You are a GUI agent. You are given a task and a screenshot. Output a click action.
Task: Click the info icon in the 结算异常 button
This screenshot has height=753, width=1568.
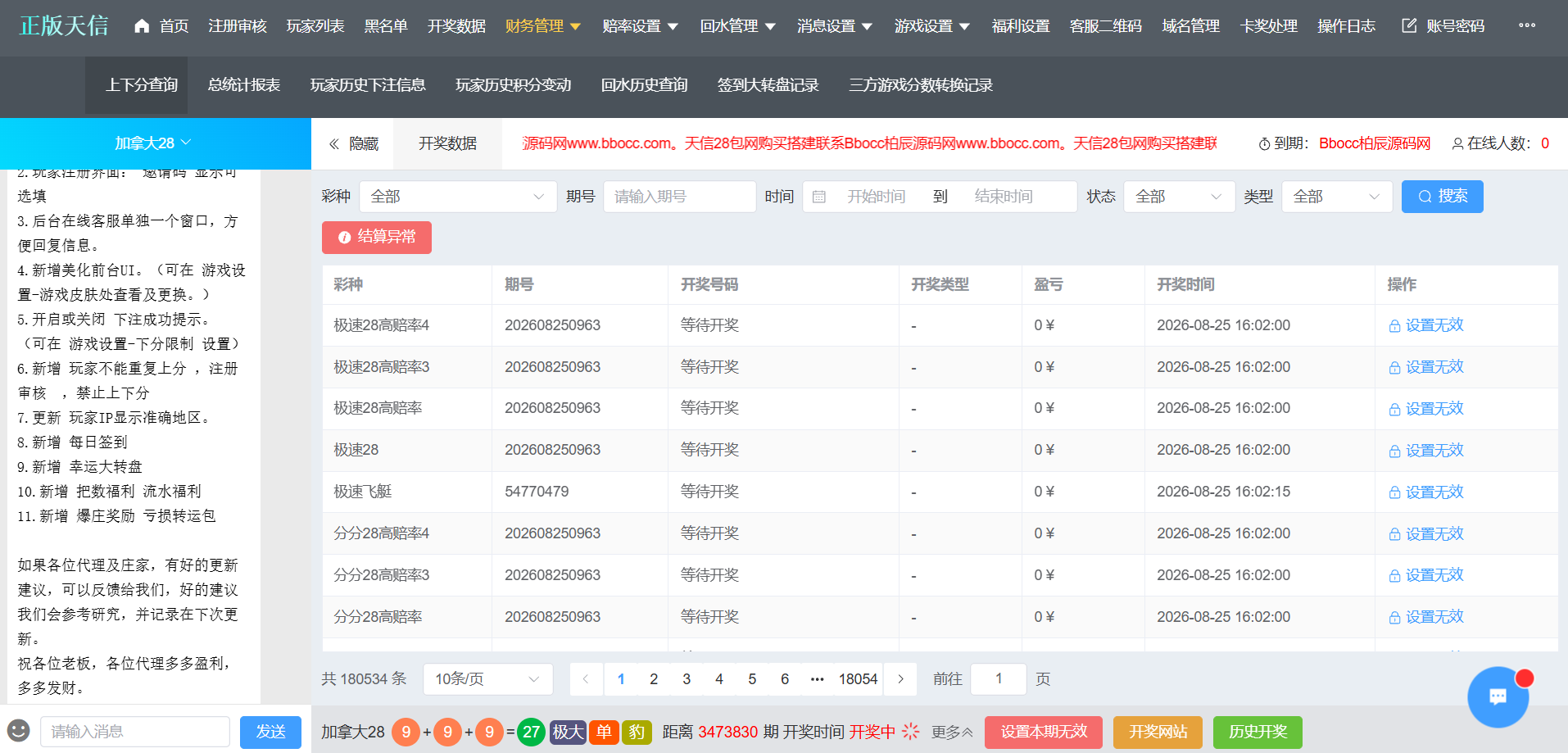coord(344,238)
